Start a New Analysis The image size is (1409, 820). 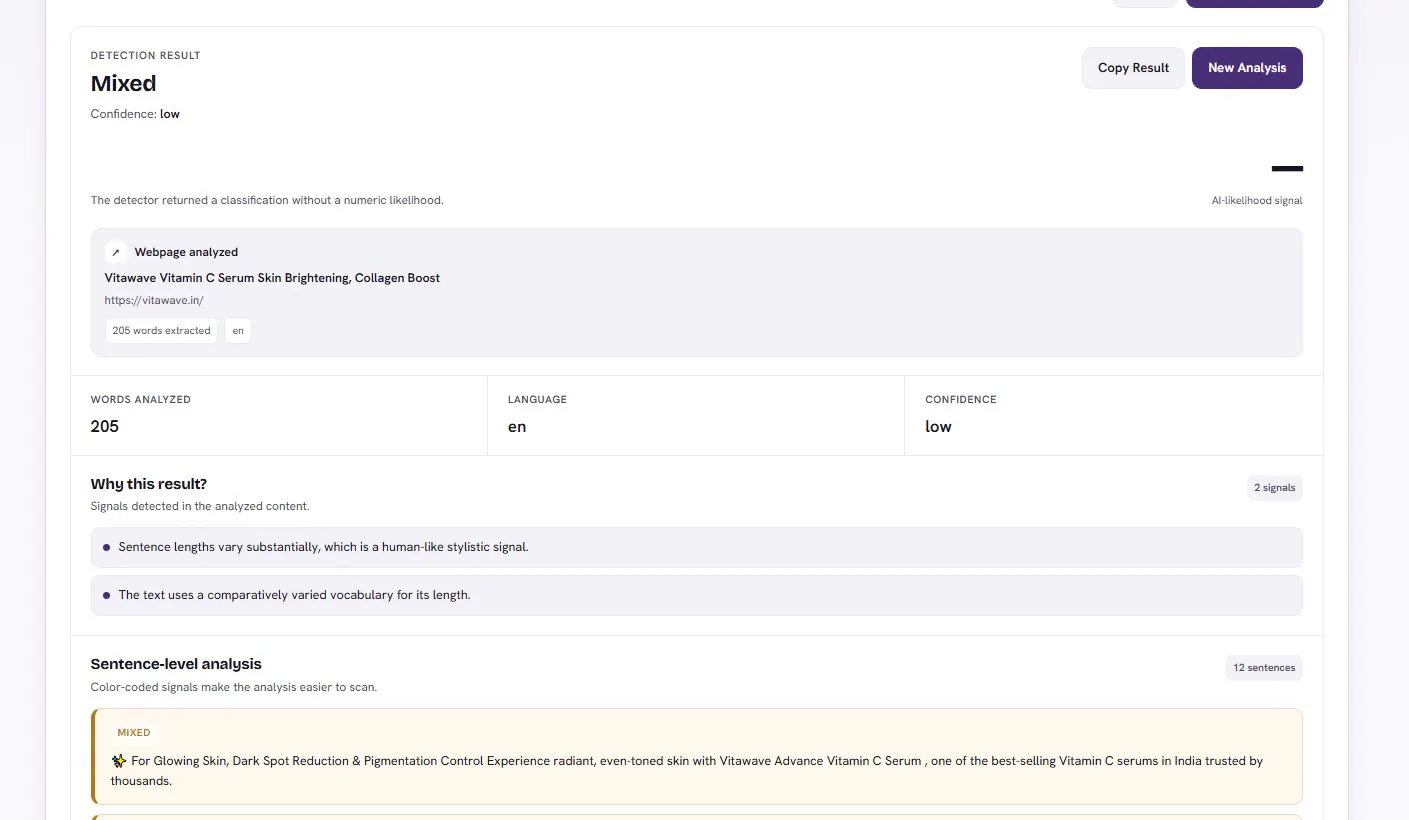tap(1247, 68)
